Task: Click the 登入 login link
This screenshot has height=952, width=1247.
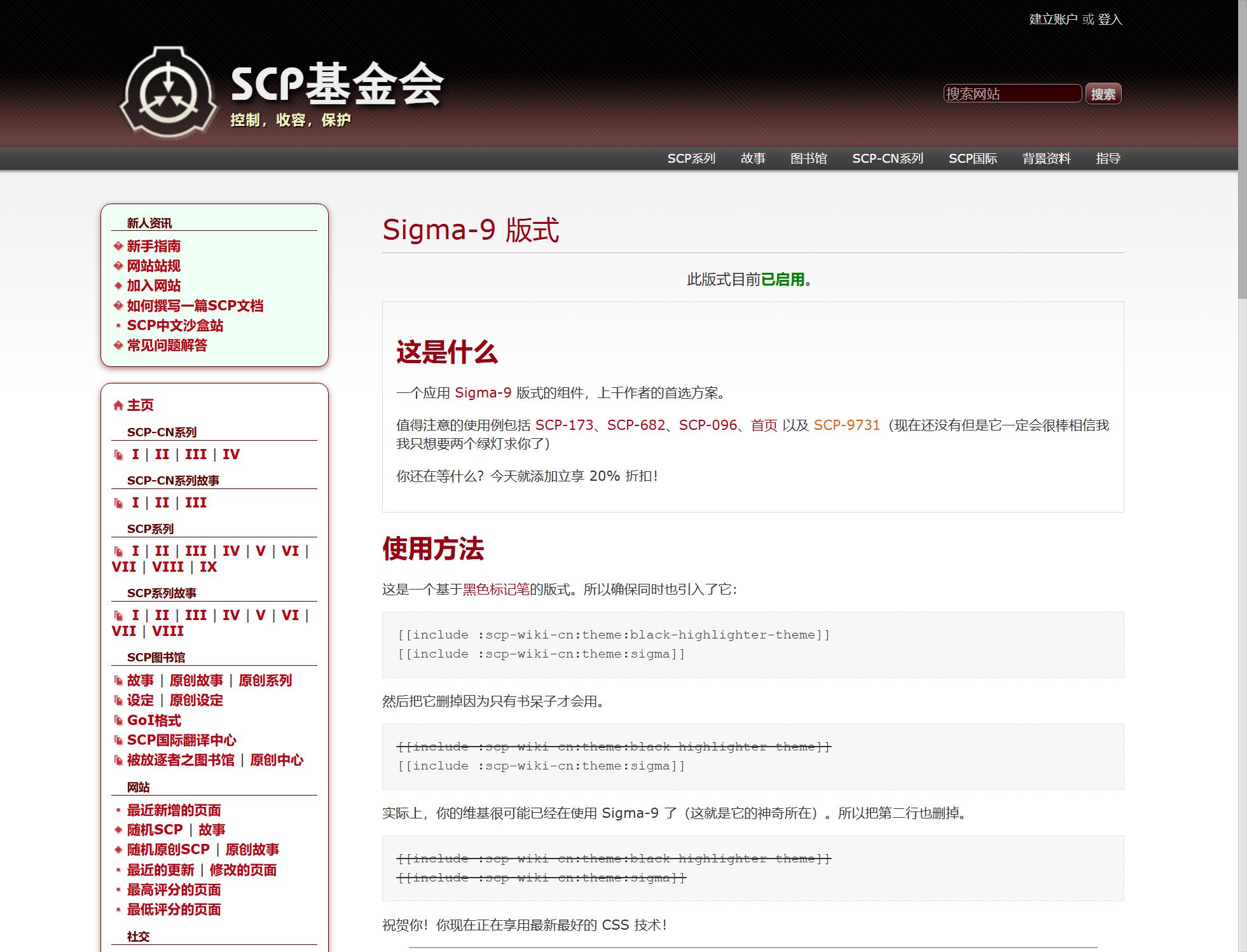Action: click(x=1110, y=20)
